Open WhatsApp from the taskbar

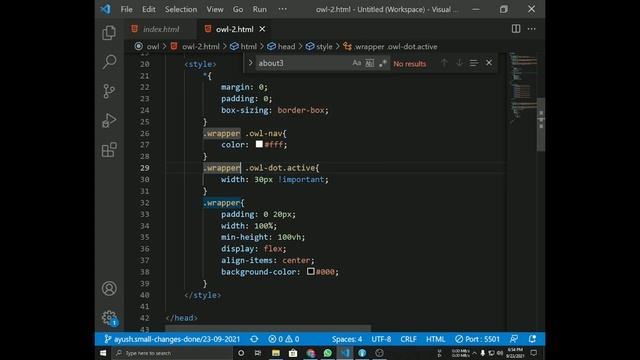(x=327, y=353)
